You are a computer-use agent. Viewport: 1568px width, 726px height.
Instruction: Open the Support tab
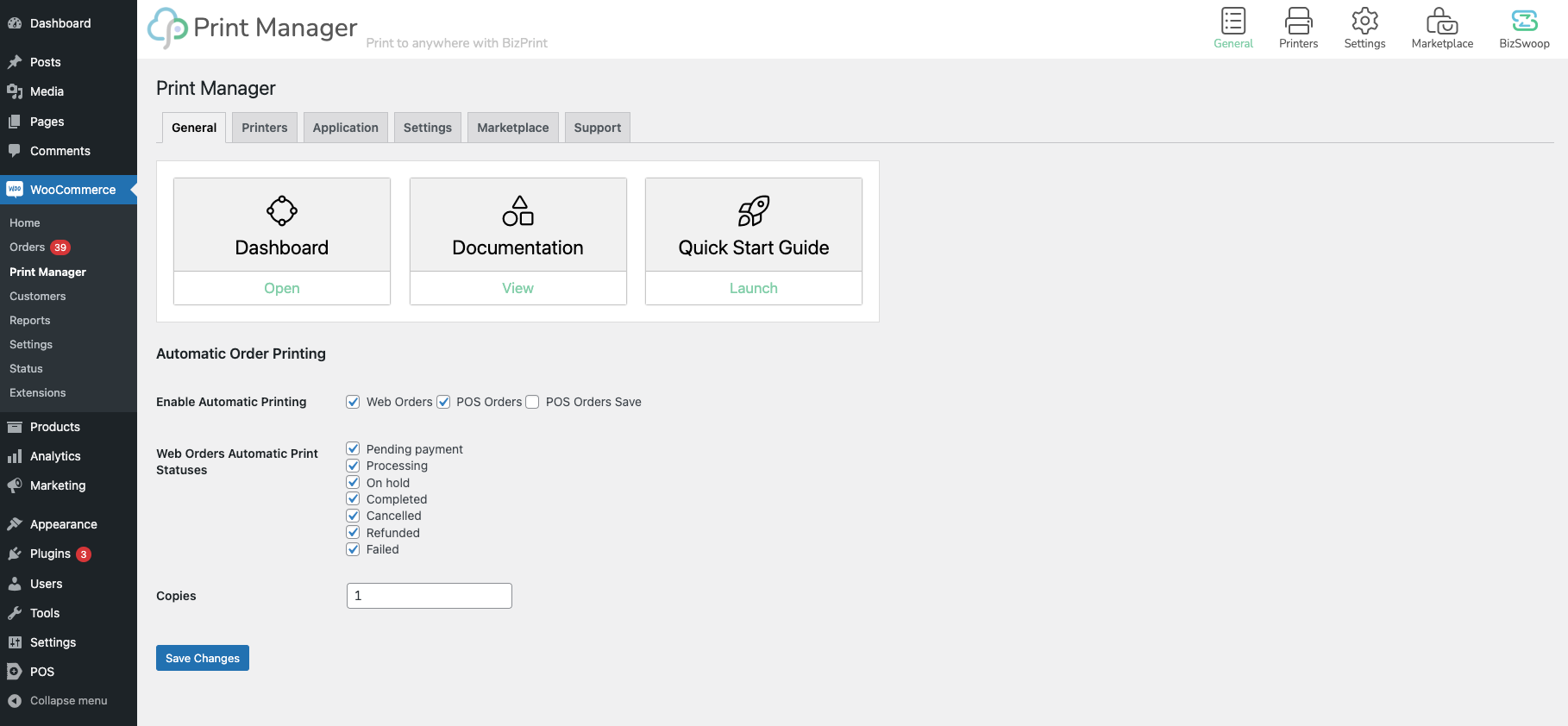598,128
